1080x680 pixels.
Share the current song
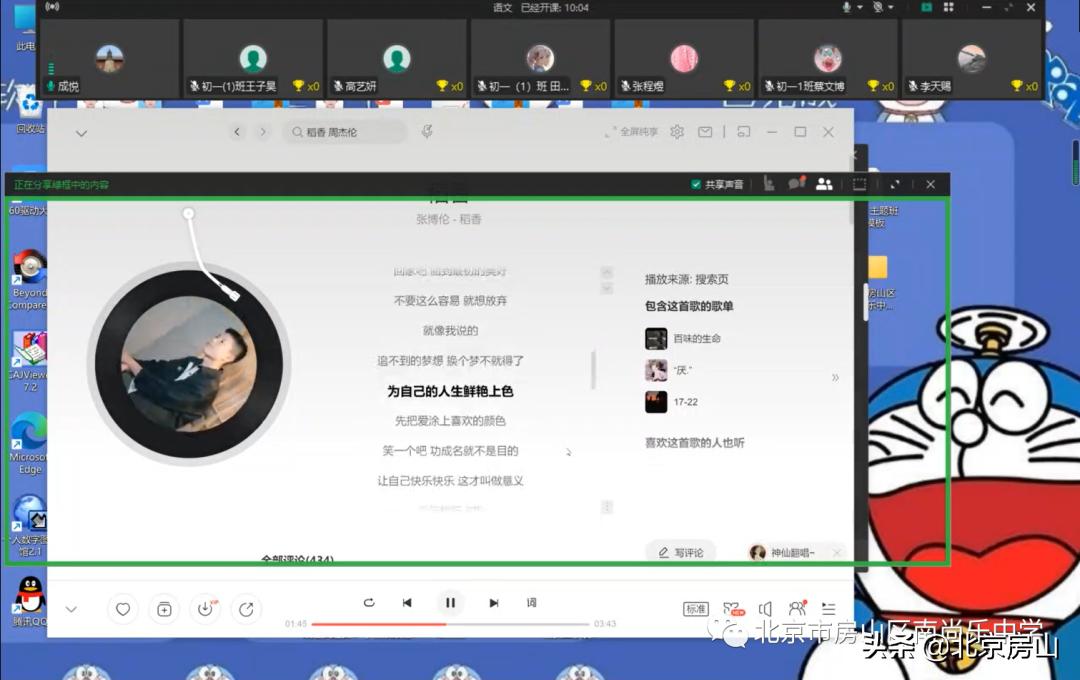(x=246, y=609)
